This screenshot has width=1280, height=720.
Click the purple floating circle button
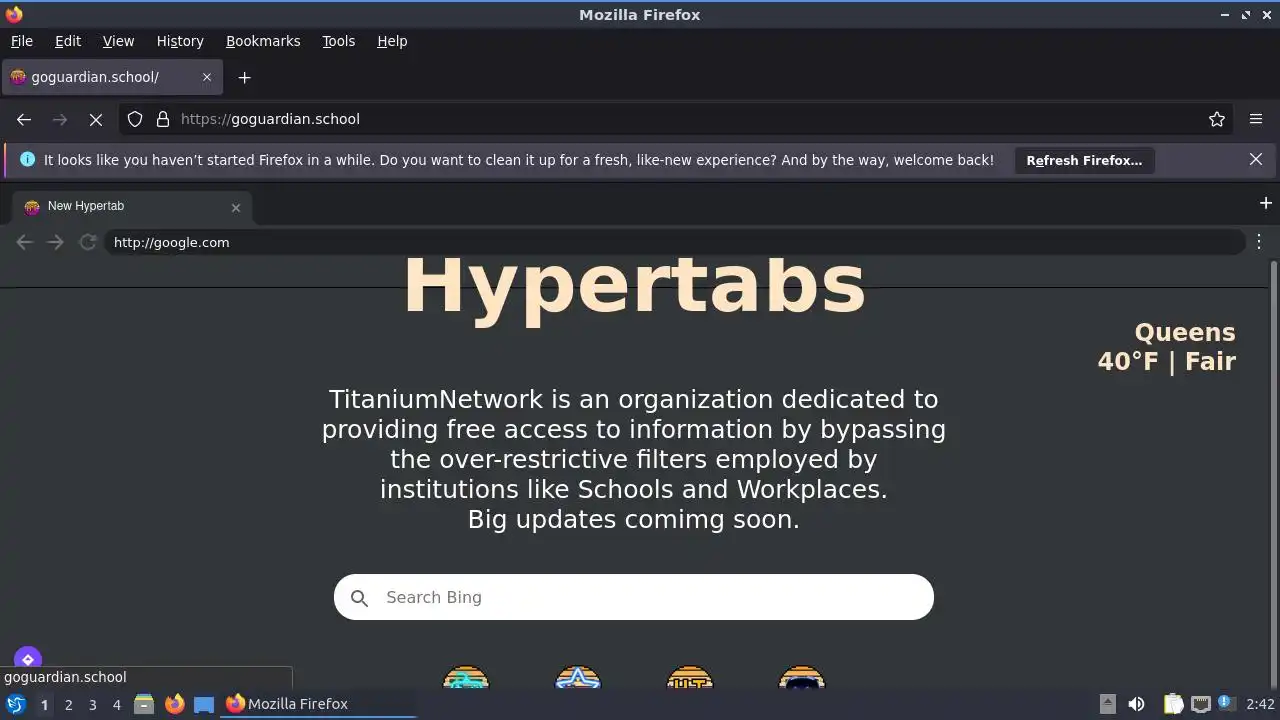pos(28,659)
